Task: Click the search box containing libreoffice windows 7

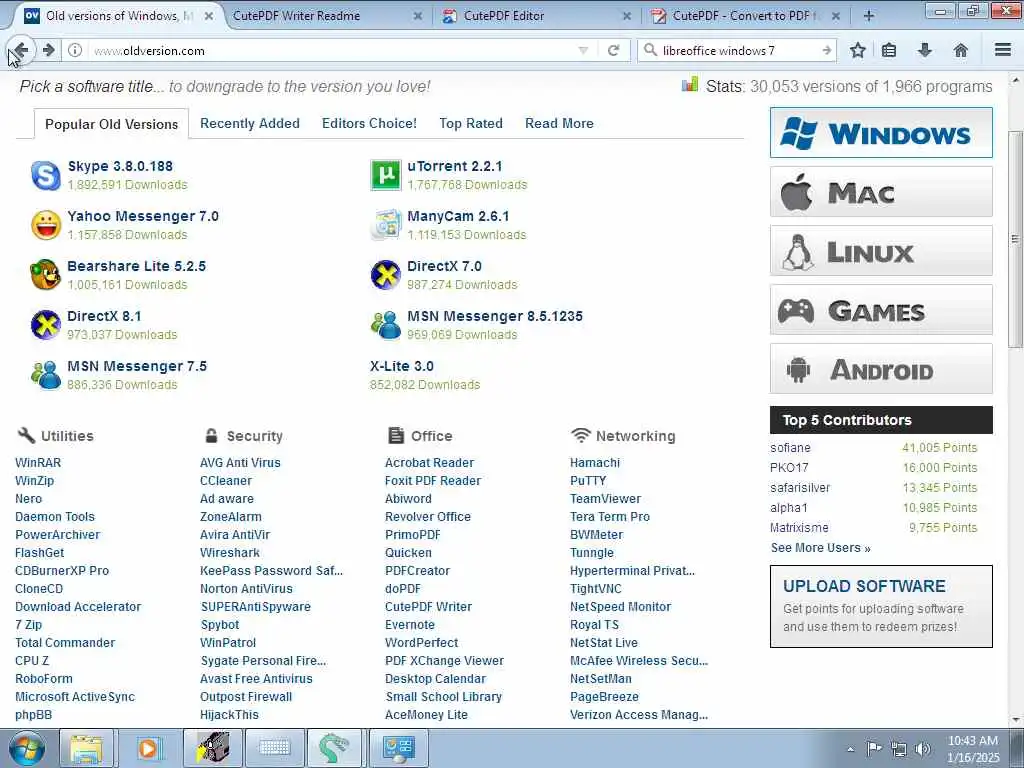Action: point(738,50)
